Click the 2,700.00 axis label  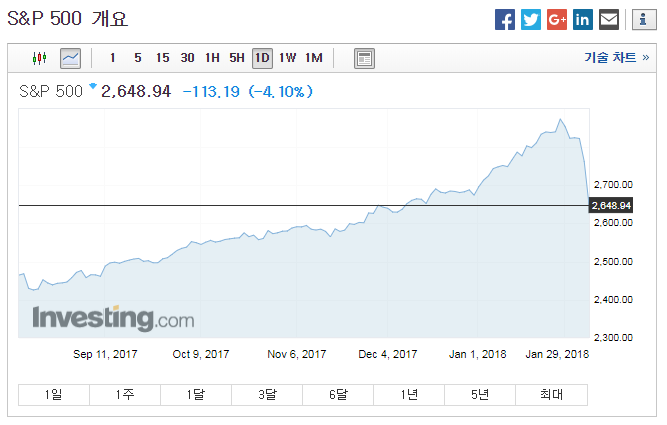[x=613, y=185]
